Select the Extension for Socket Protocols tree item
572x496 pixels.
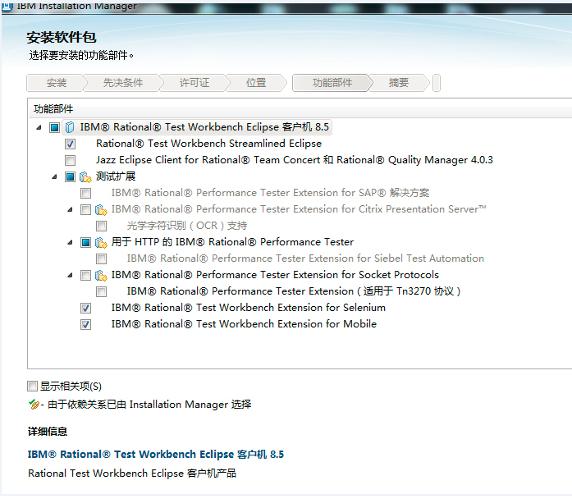[x=275, y=275]
